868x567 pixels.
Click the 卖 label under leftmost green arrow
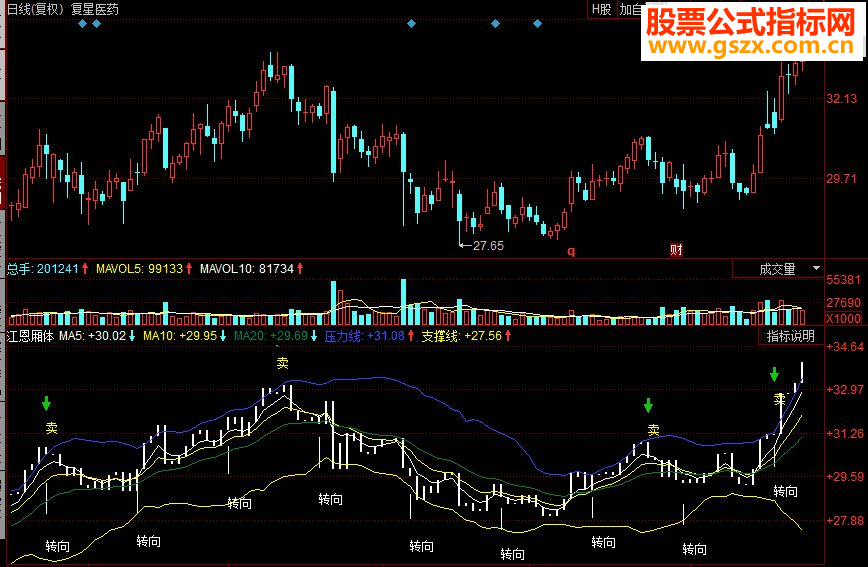pyautogui.click(x=51, y=428)
